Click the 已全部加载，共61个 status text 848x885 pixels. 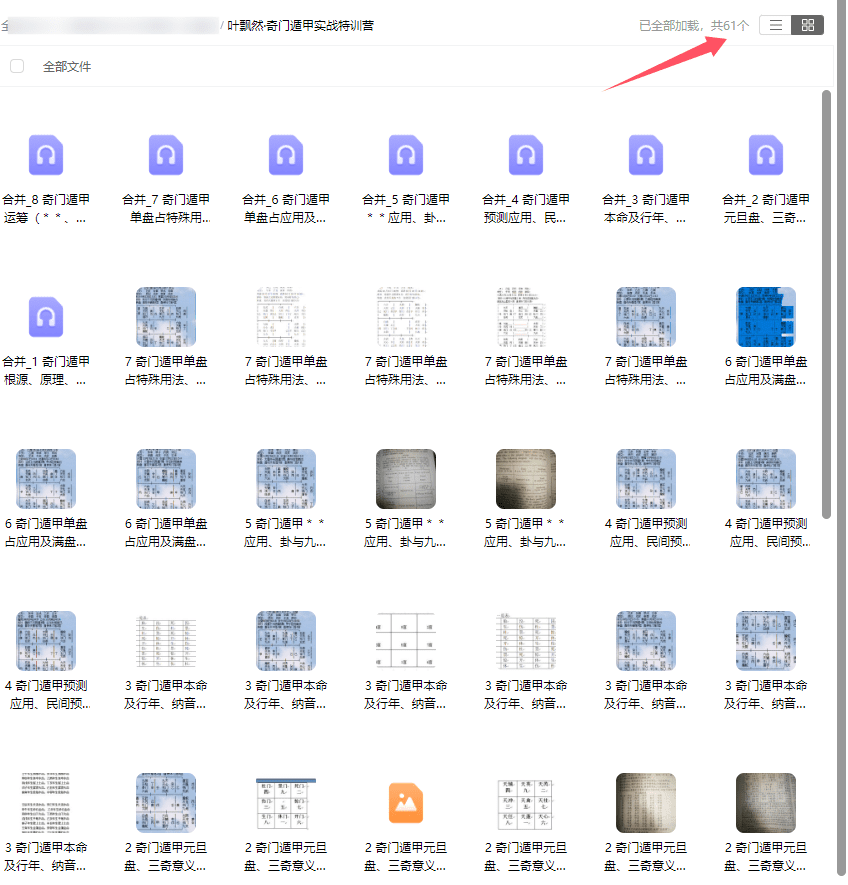pos(694,25)
